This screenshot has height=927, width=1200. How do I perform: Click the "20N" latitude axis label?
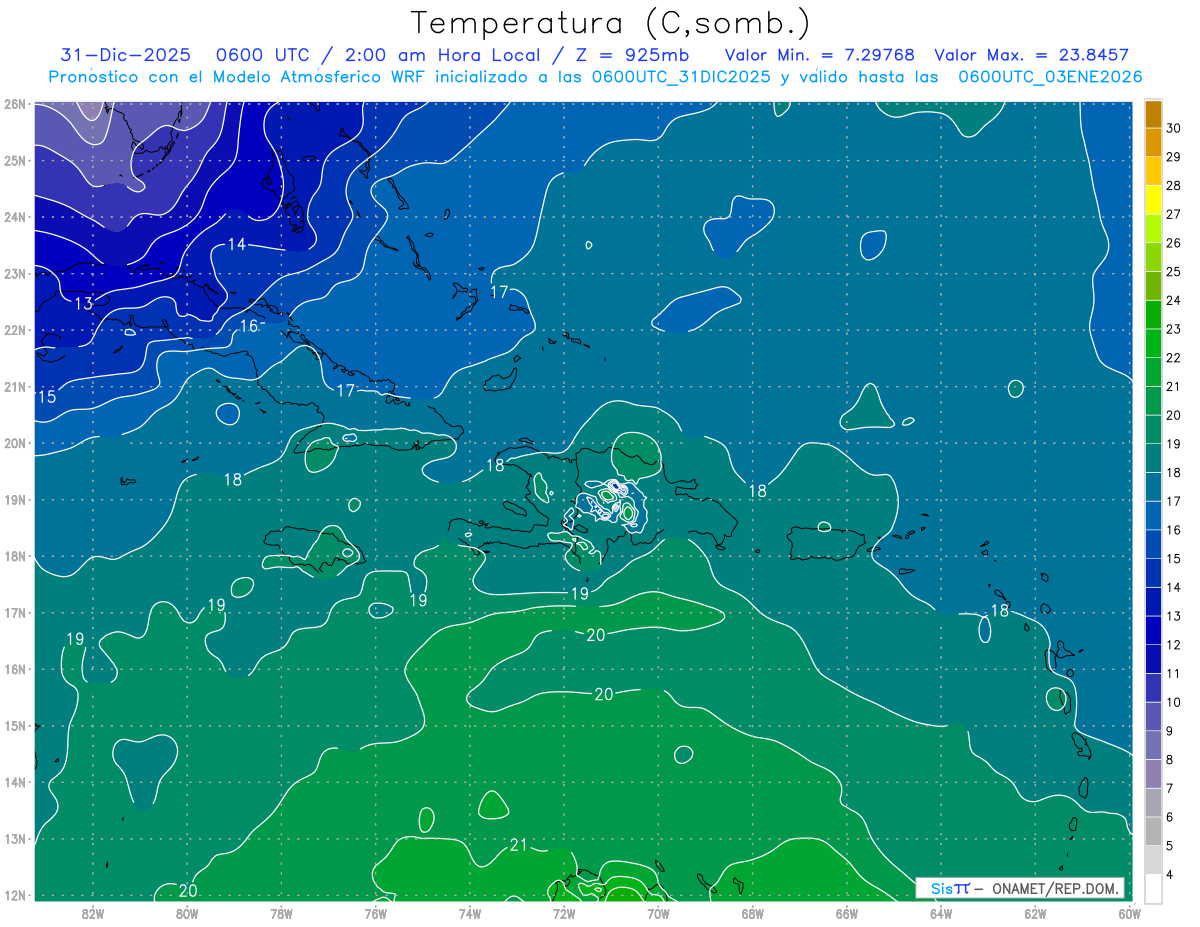point(14,443)
